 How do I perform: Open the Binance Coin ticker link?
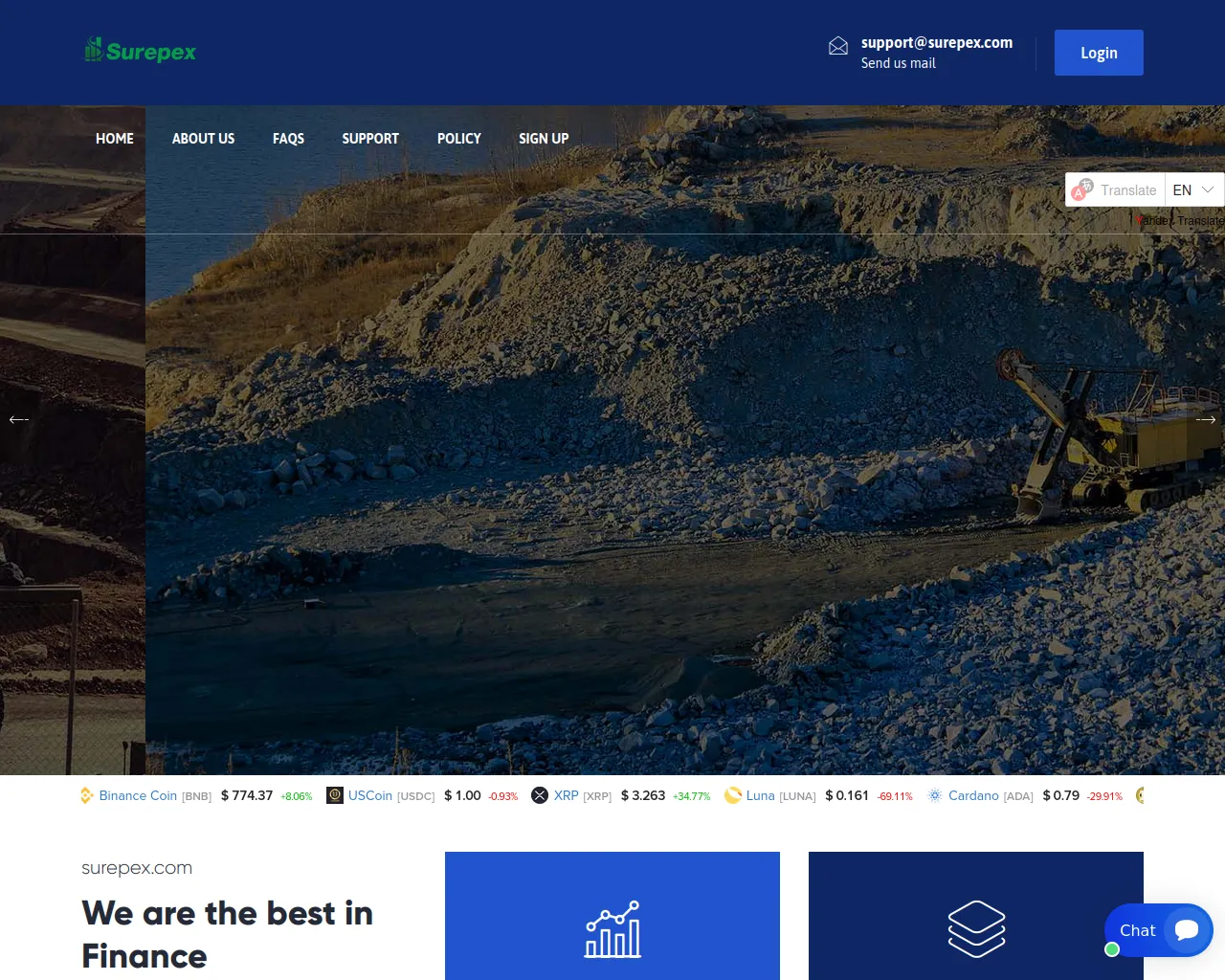tap(138, 795)
